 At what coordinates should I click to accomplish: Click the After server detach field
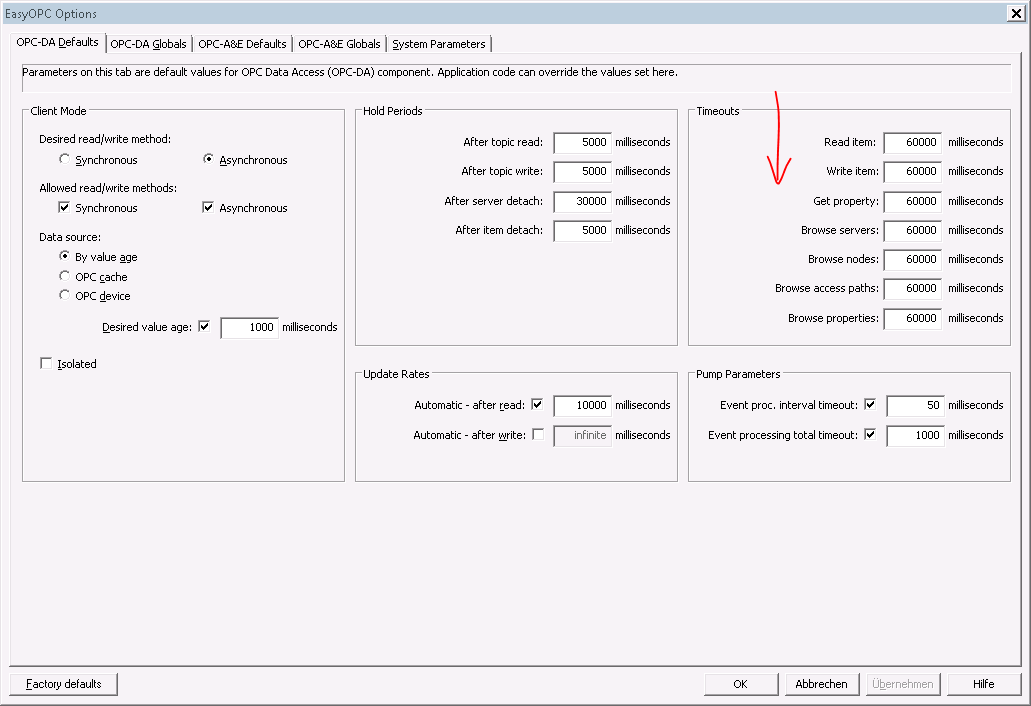tap(583, 202)
